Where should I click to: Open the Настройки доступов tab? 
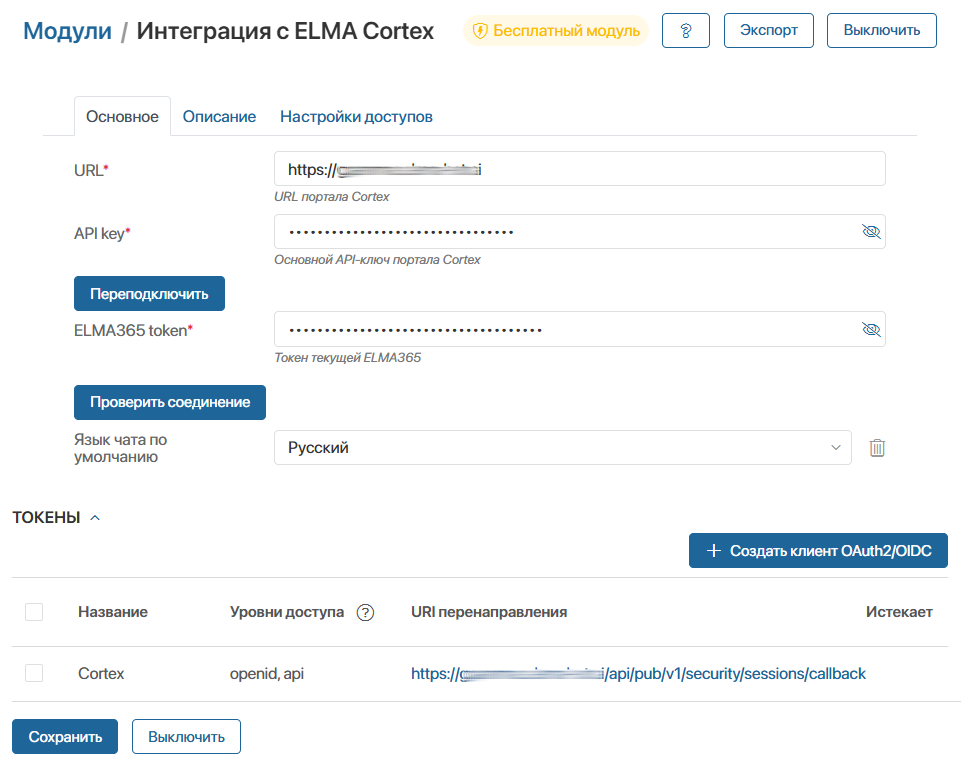point(356,116)
